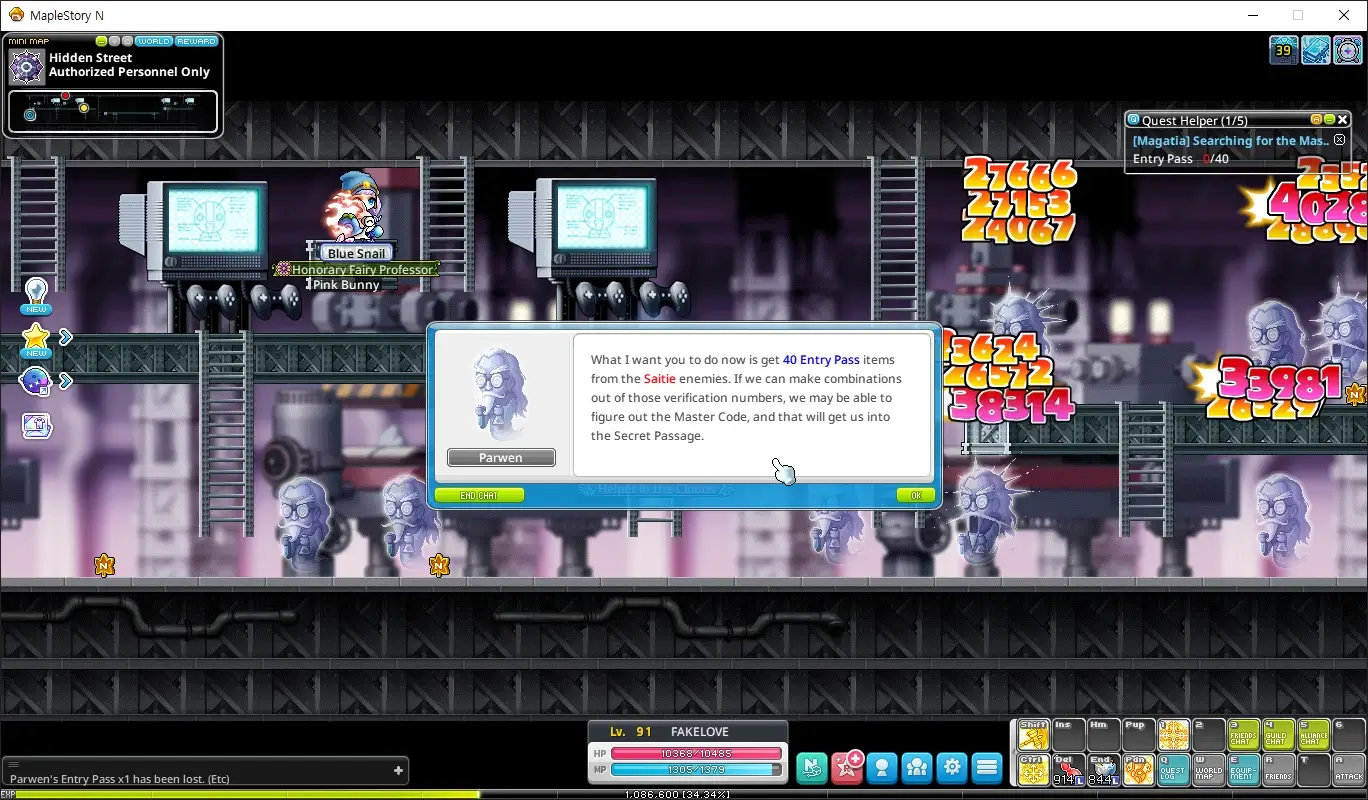The image size is (1368, 800).
Task: Click the Parwen name plate in dialog
Action: tap(501, 457)
